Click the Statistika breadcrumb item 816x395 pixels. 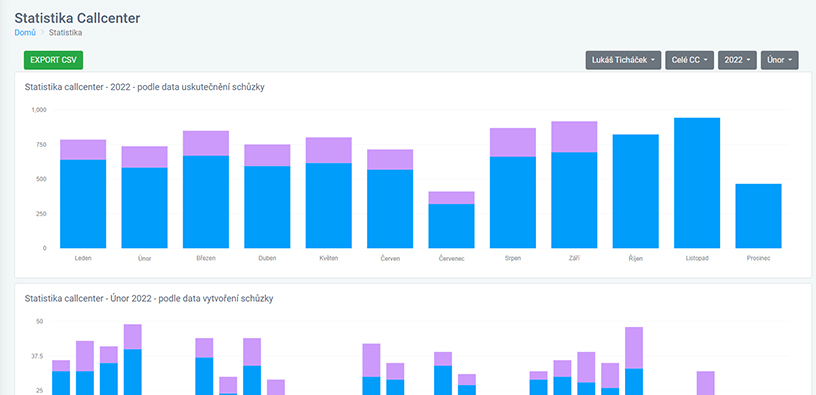66,32
